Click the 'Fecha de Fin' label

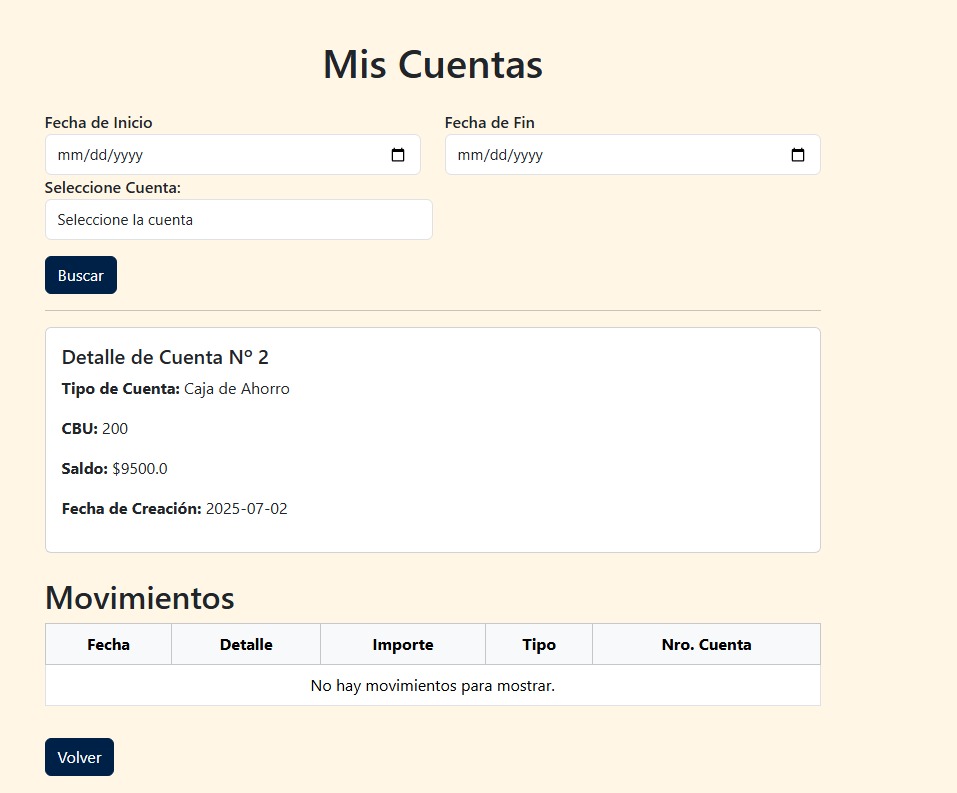click(x=489, y=122)
